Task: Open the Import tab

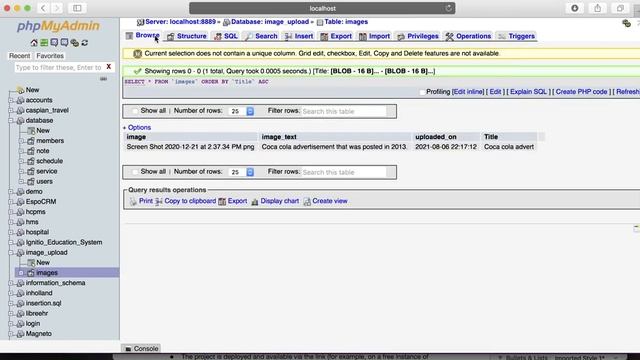Action: pos(374,36)
